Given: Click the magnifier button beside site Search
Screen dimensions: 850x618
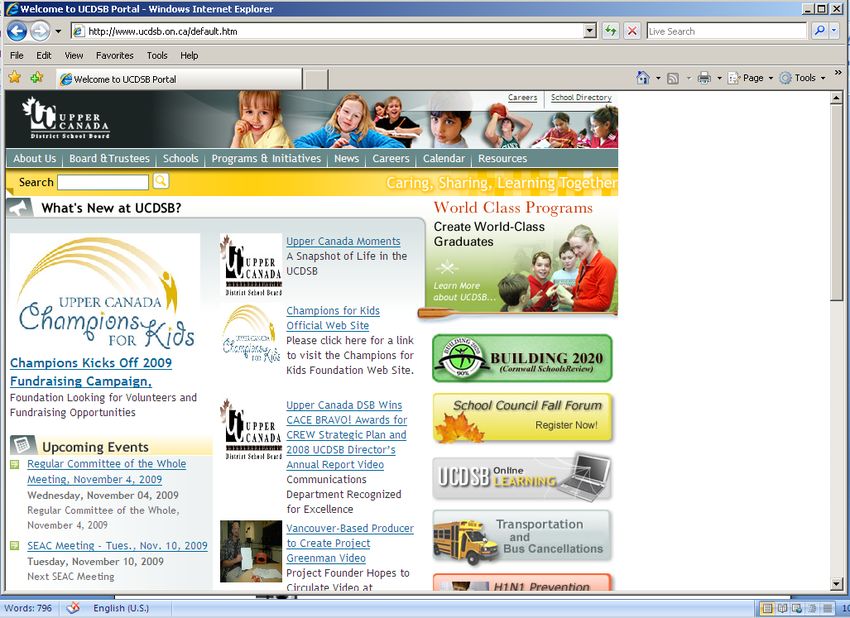Looking at the screenshot, I should 161,181.
